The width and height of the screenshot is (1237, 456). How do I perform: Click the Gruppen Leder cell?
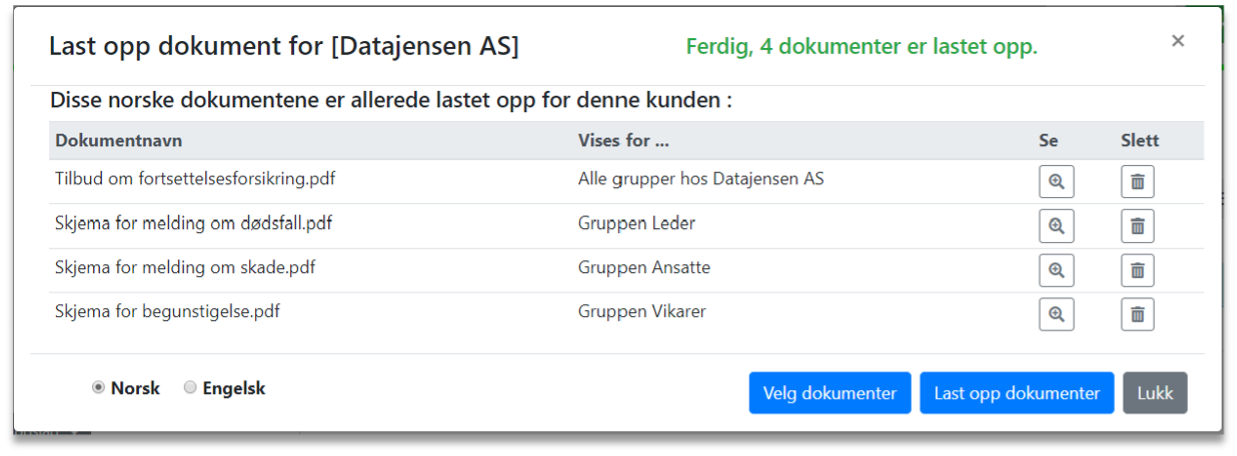pos(636,224)
